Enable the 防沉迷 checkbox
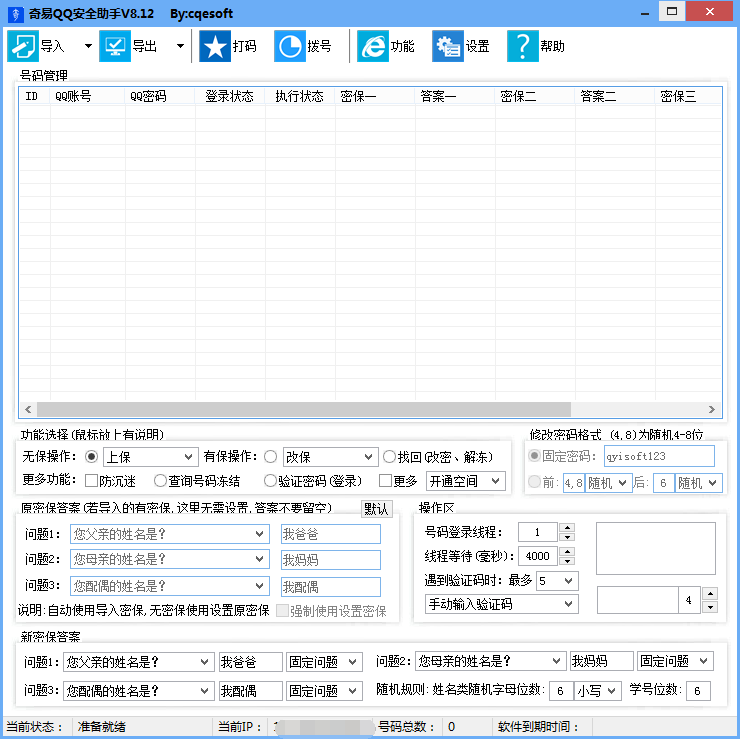The height and width of the screenshot is (739, 740). (91, 481)
